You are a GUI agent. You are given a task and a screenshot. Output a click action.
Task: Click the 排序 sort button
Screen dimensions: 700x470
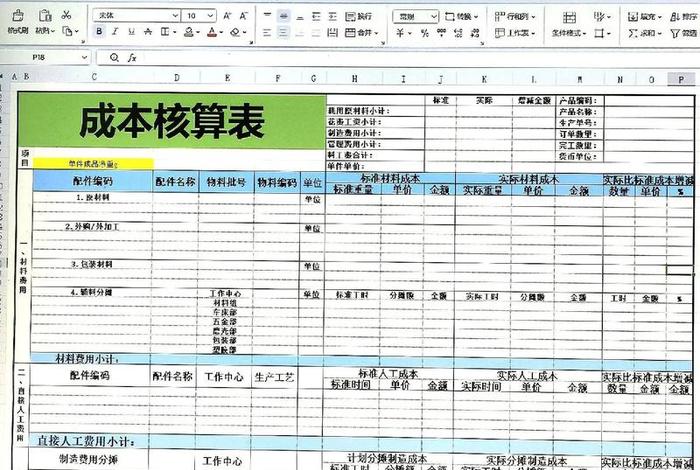pos(683,17)
